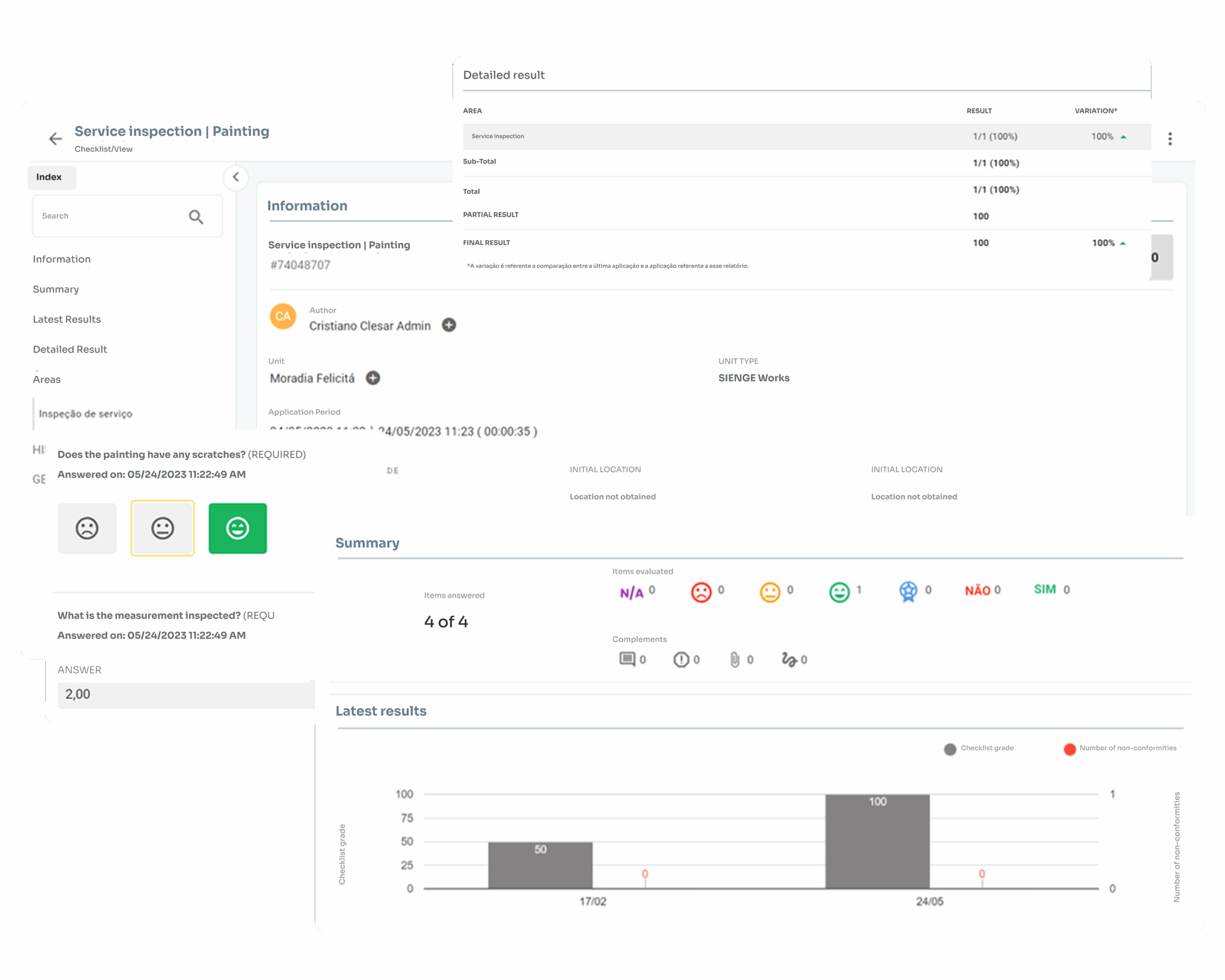This screenshot has width=1225, height=980.
Task: Click the Service inspection row in Detailed result
Action: 807,136
